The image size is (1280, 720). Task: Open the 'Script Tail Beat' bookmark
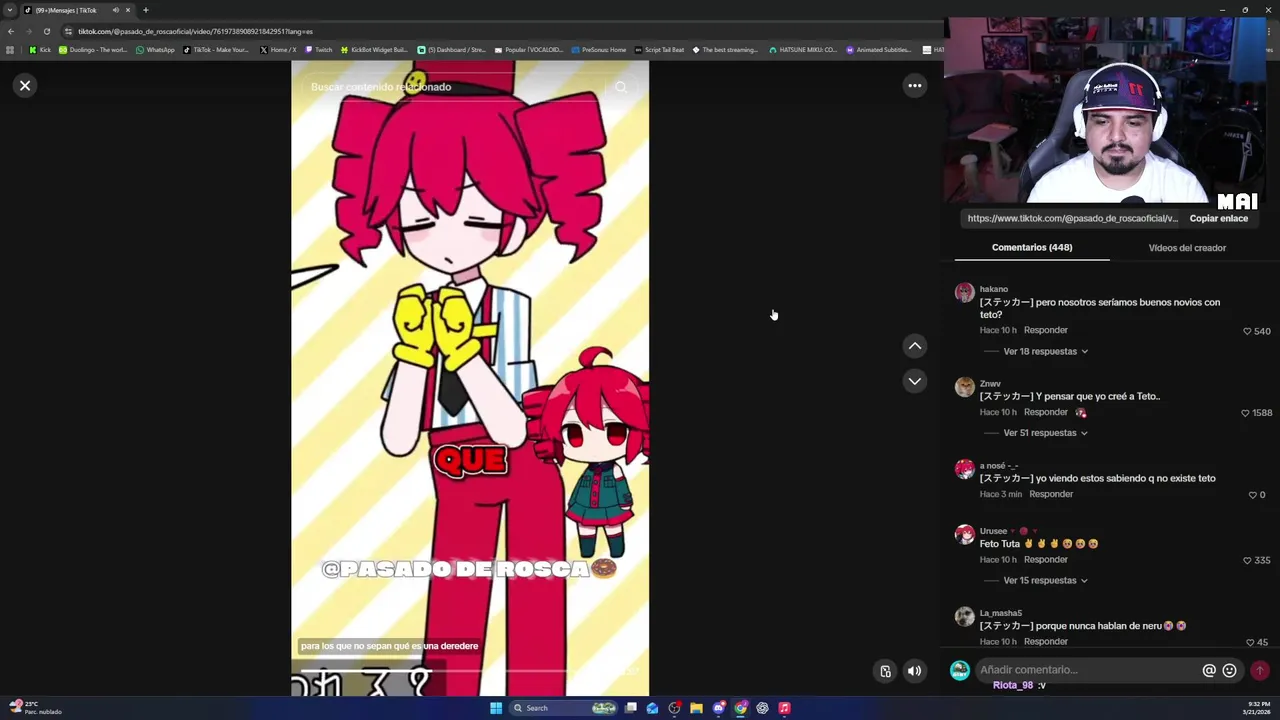click(659, 50)
